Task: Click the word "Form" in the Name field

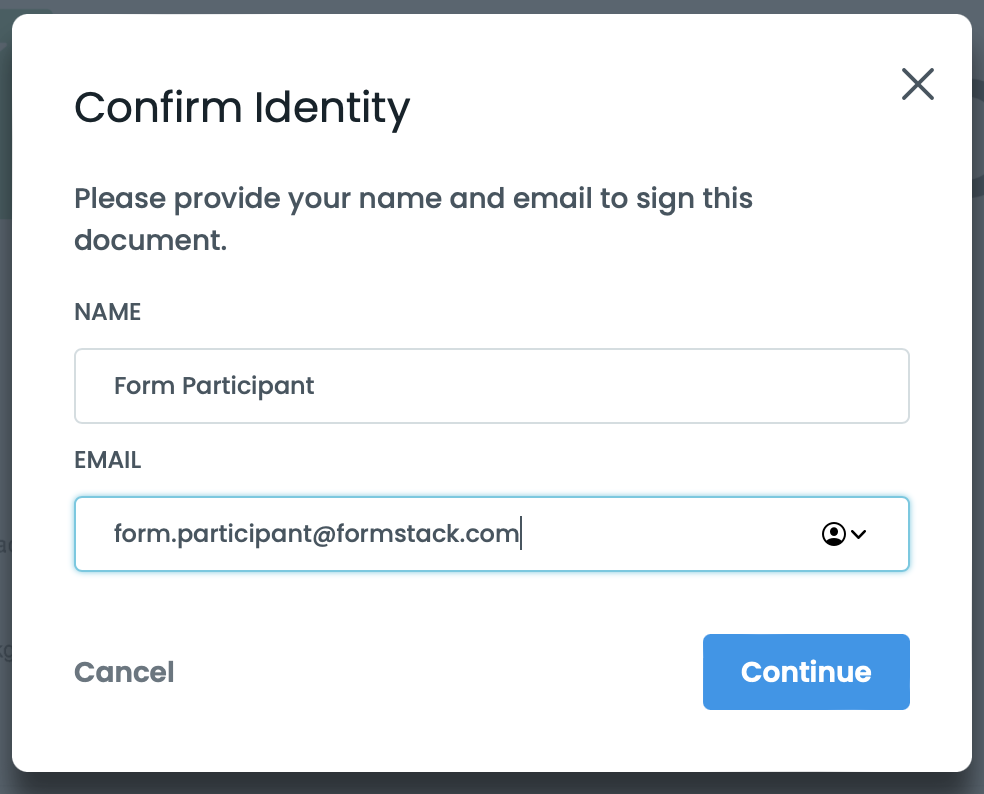Action: [x=143, y=386]
